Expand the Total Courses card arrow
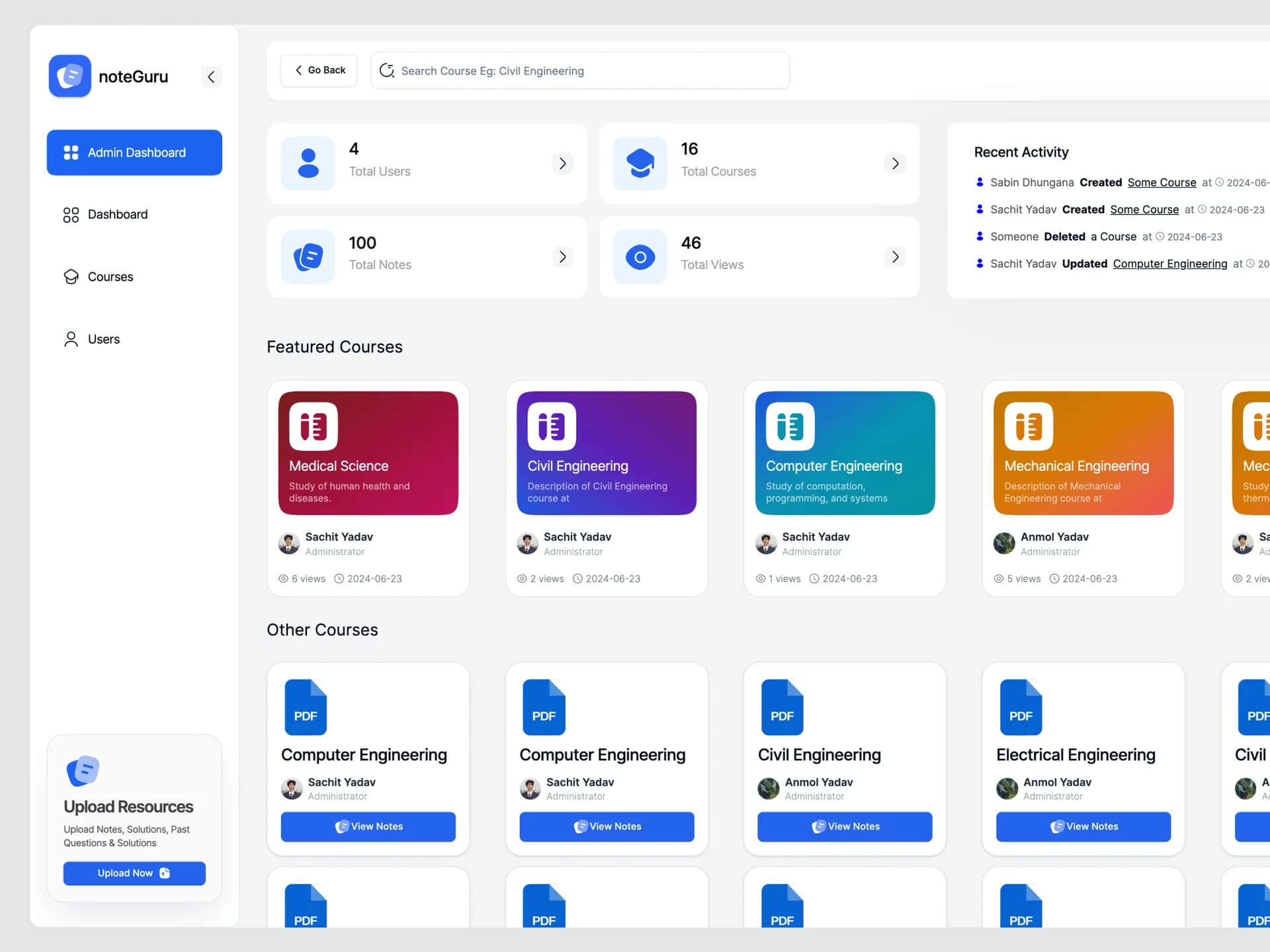 (894, 163)
